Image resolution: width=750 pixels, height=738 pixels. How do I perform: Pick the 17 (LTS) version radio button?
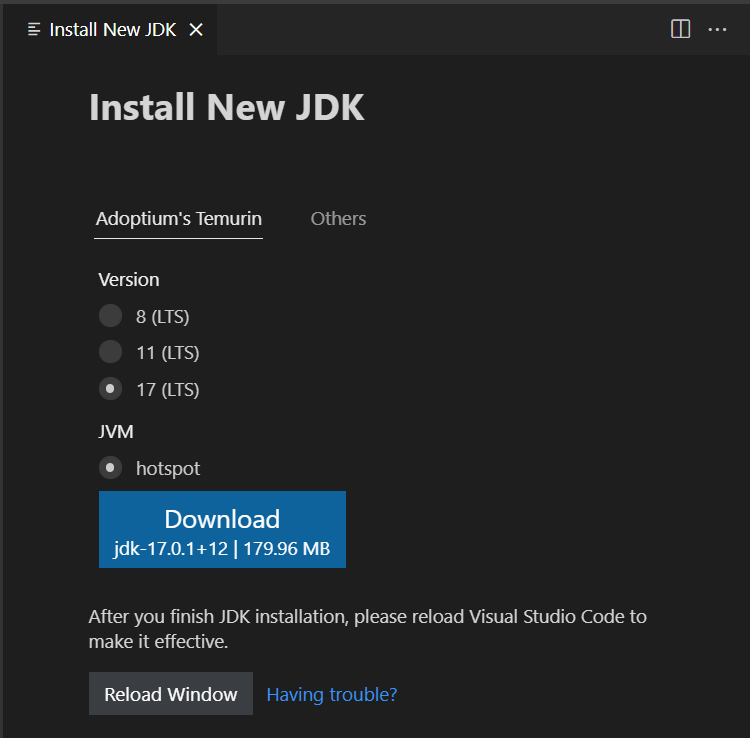[110, 389]
